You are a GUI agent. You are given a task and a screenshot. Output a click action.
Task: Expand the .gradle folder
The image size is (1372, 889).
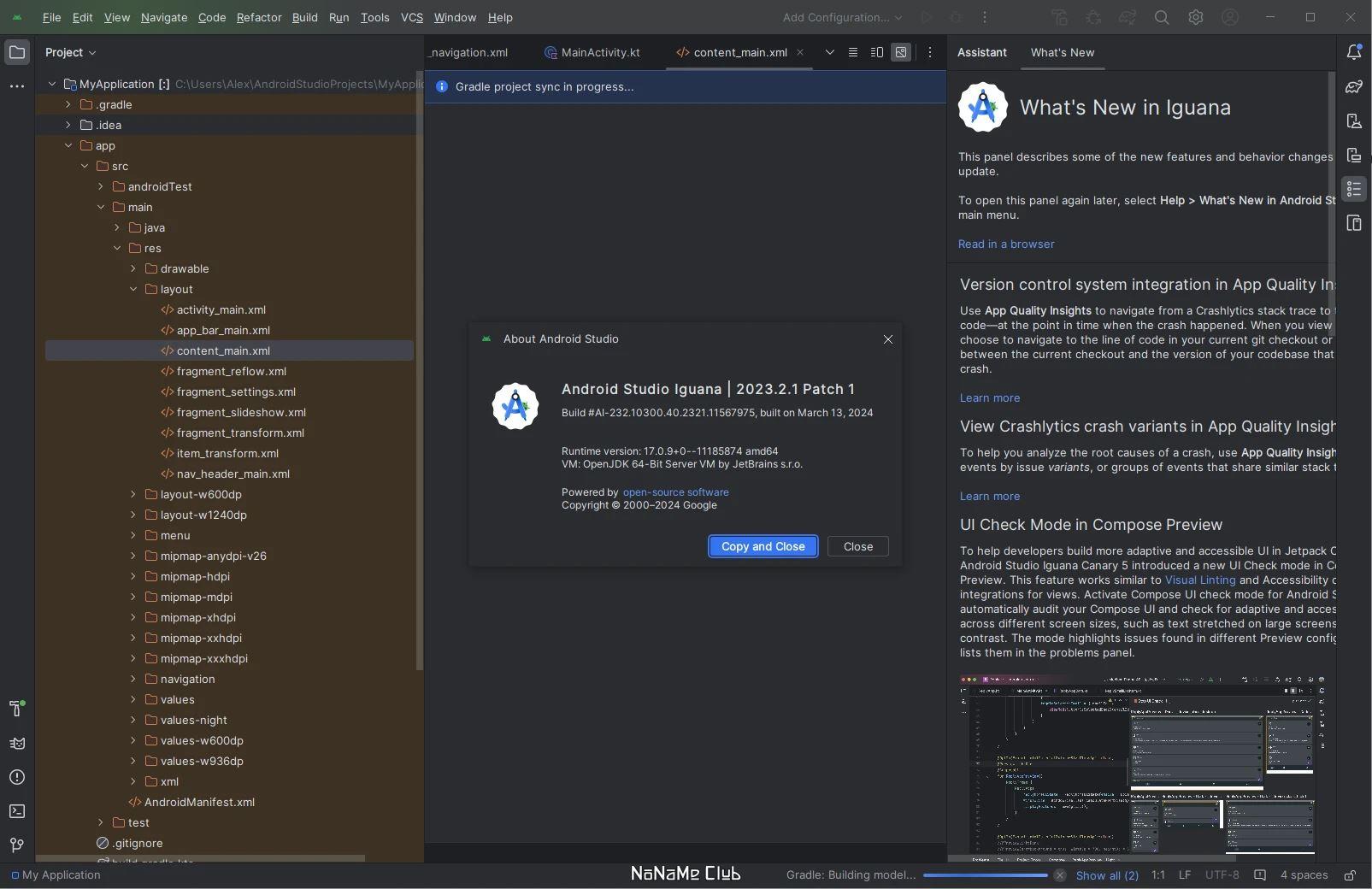pyautogui.click(x=68, y=104)
